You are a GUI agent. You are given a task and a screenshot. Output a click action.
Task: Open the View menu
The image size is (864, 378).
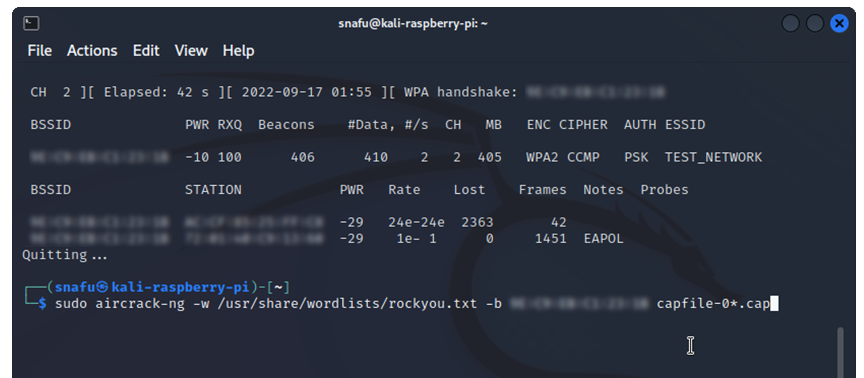coord(191,51)
